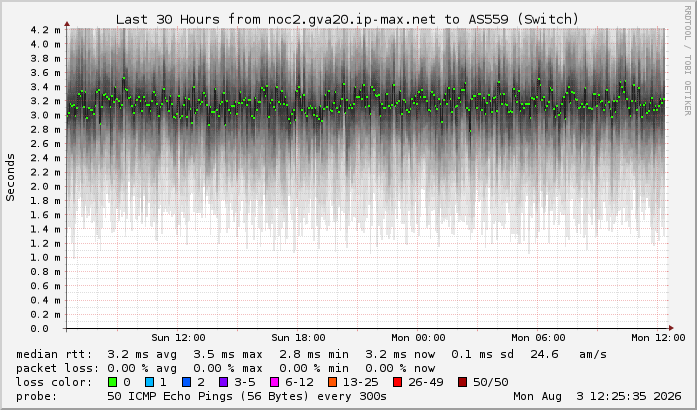Click the purple 3-5 loss swatch
The height and width of the screenshot is (410, 697).
(224, 382)
